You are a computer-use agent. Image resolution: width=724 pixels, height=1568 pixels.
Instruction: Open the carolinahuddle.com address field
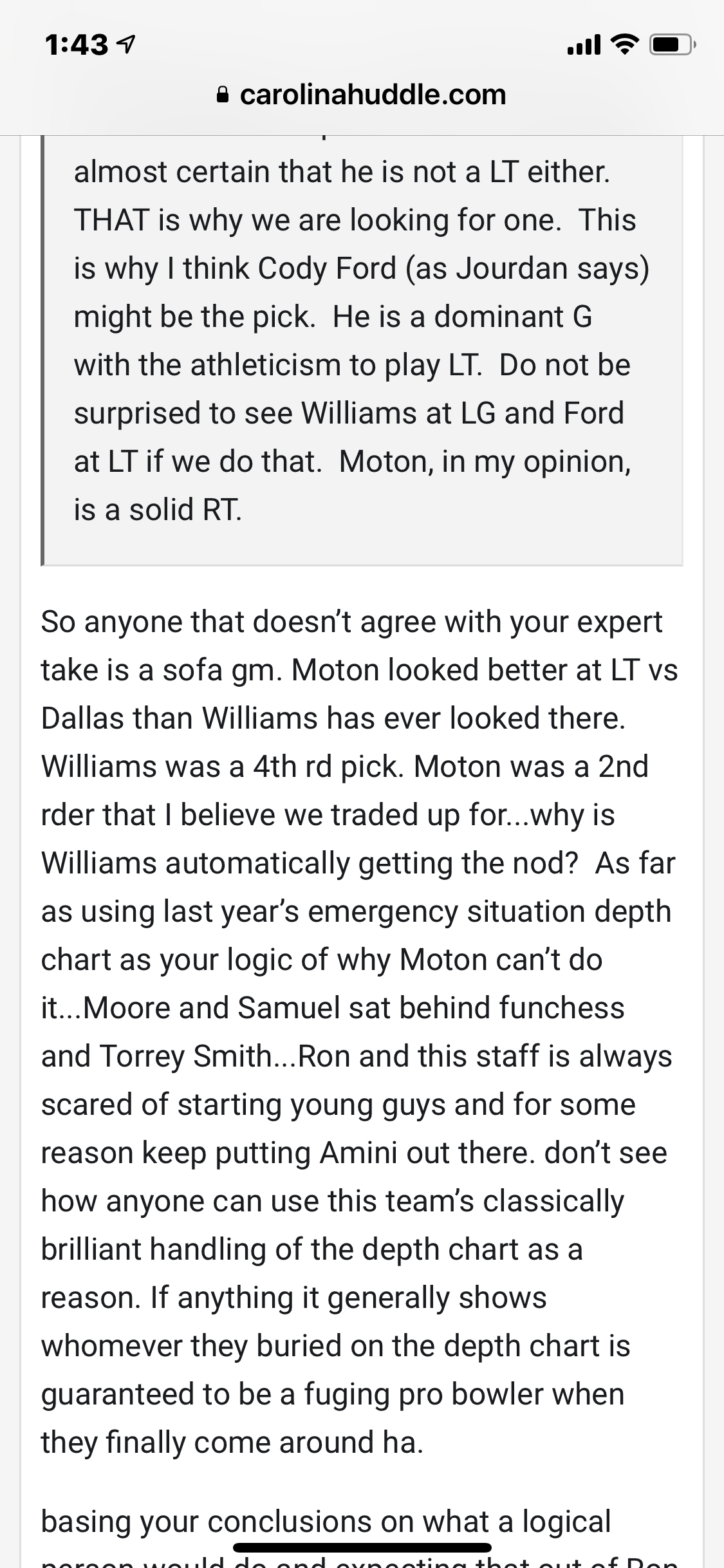tap(362, 95)
